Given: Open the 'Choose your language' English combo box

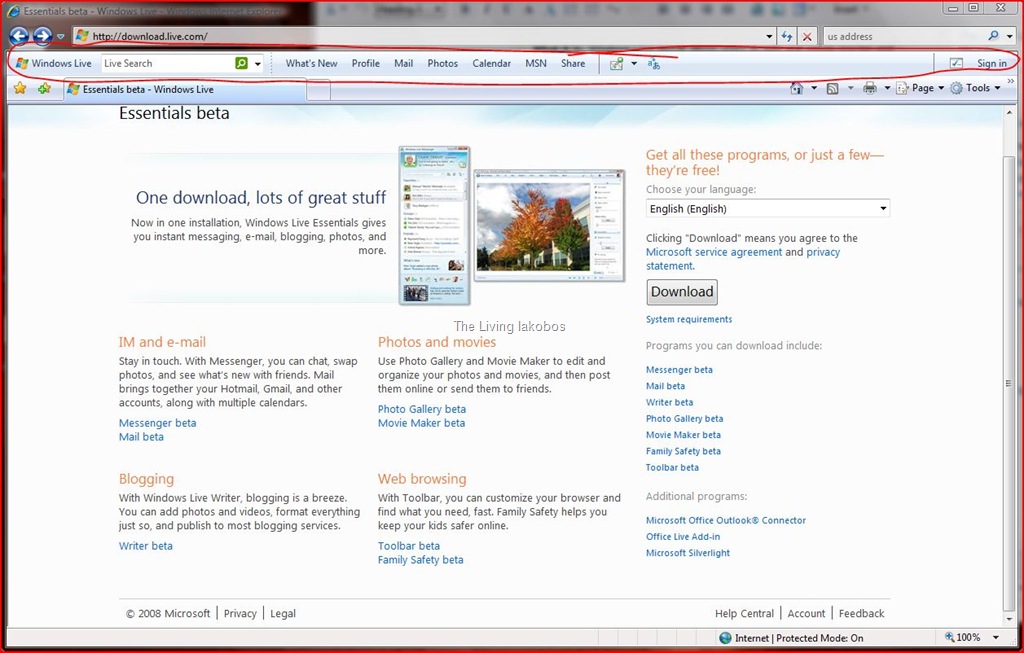Looking at the screenshot, I should pyautogui.click(x=768, y=208).
